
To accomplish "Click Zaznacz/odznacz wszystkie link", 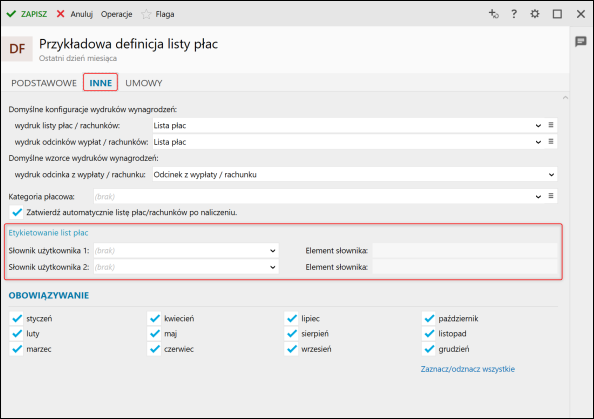I will point(467,369).
